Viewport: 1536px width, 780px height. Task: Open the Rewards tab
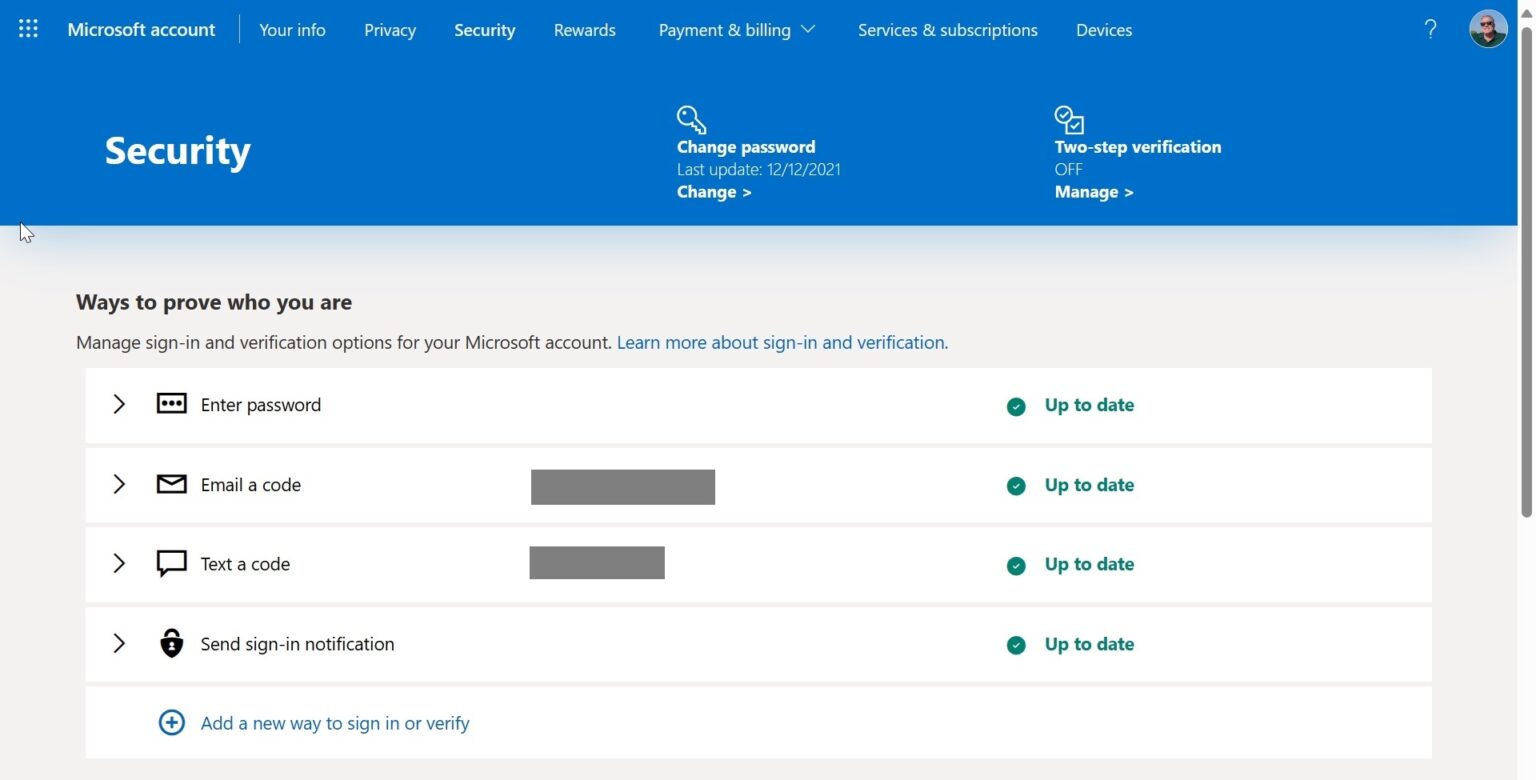tap(585, 30)
